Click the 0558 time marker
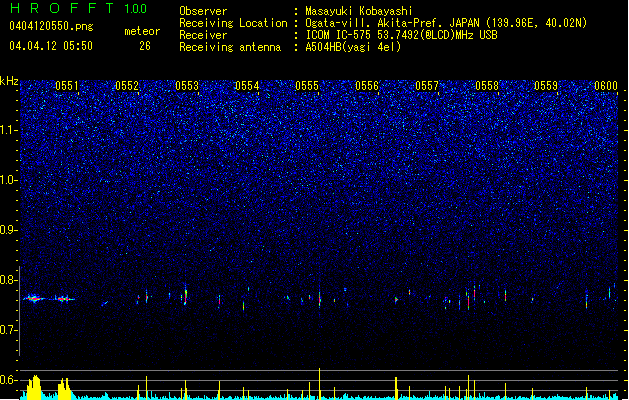The height and width of the screenshot is (400, 629). click(487, 86)
